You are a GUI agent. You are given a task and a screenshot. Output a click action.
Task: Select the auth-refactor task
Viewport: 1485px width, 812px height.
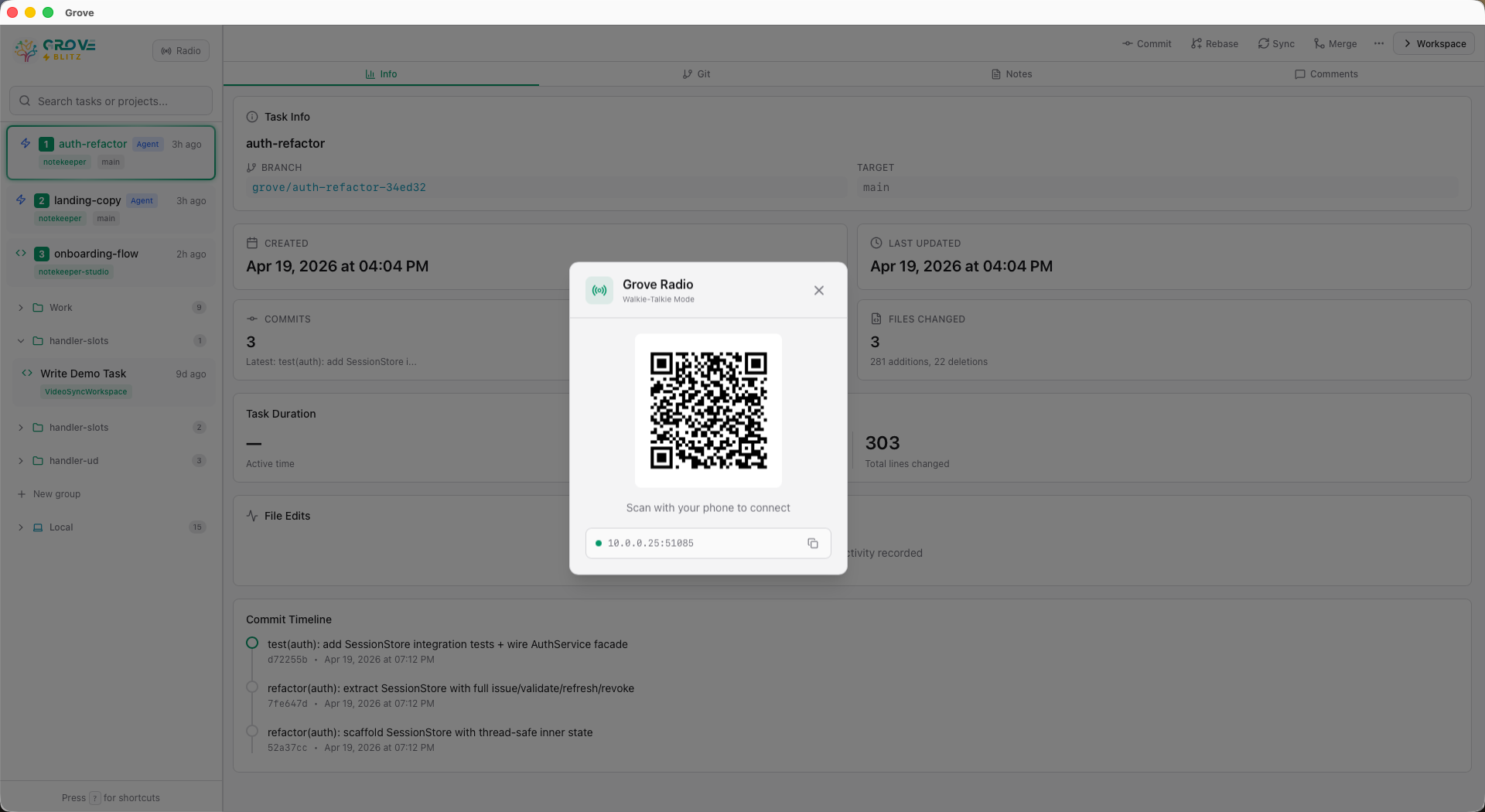click(111, 152)
